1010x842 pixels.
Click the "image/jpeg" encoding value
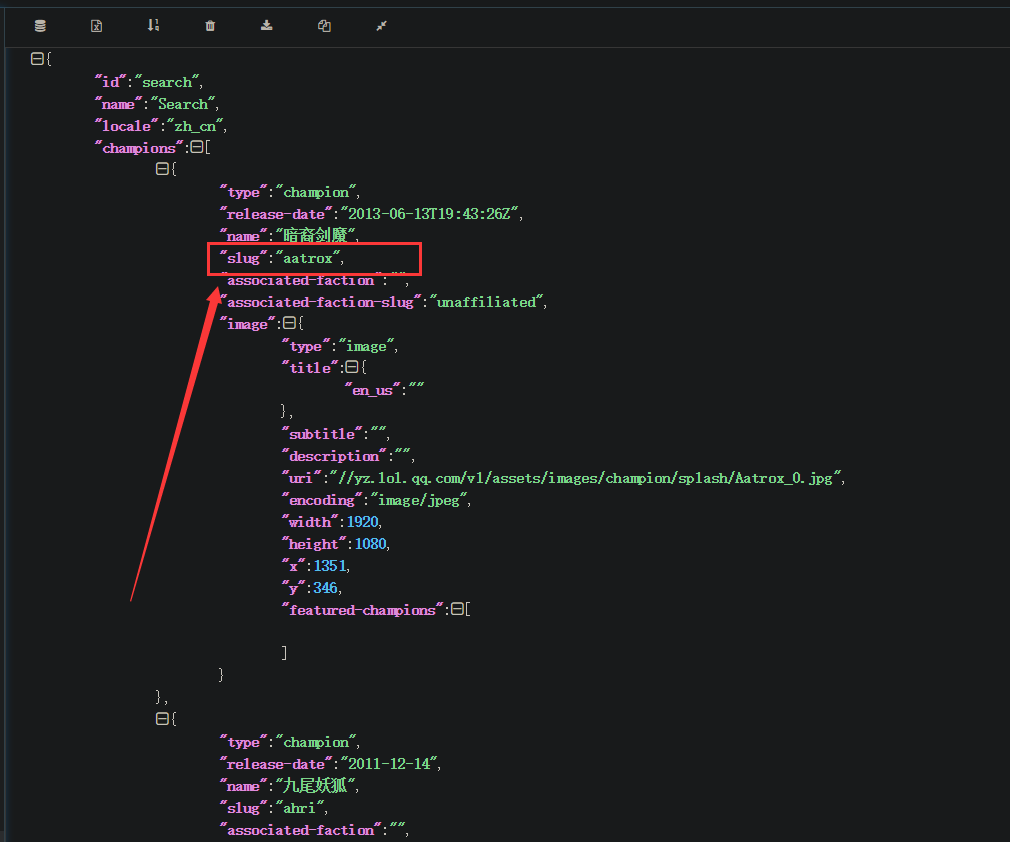pyautogui.click(x=419, y=499)
